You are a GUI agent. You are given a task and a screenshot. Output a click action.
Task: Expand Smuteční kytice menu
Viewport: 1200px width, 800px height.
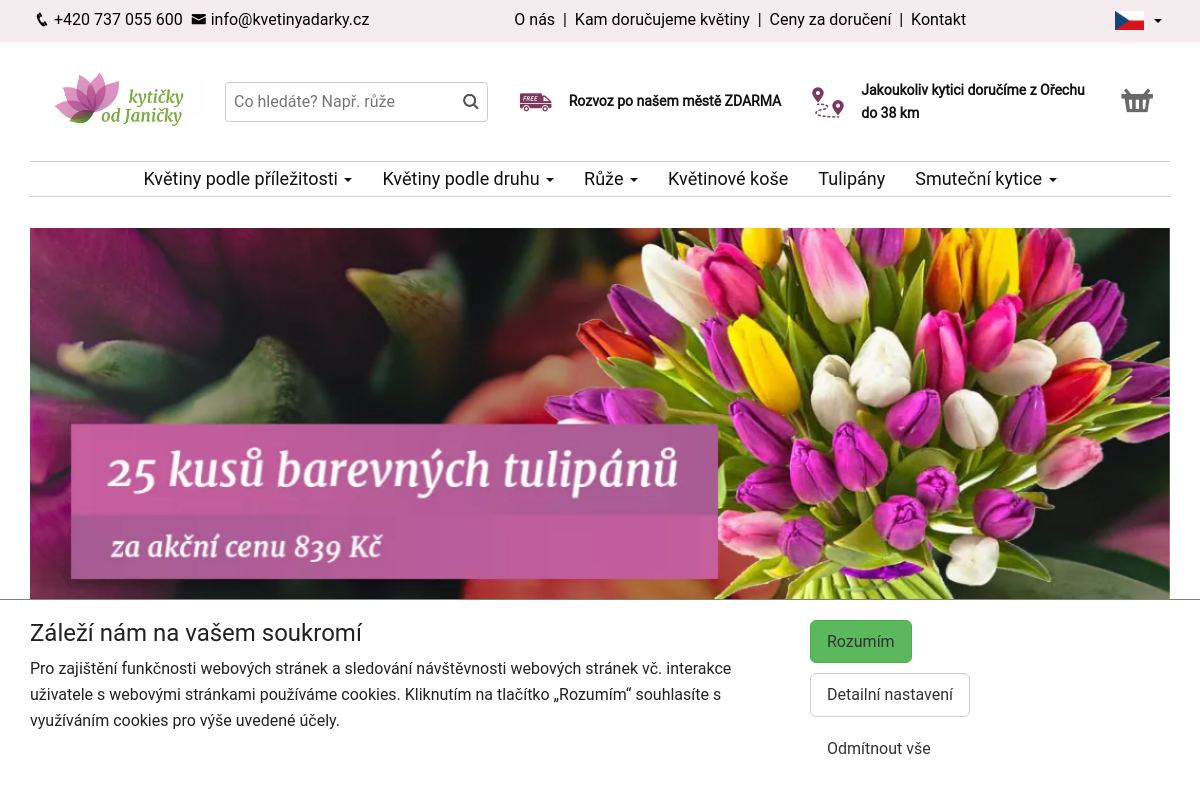coord(985,179)
